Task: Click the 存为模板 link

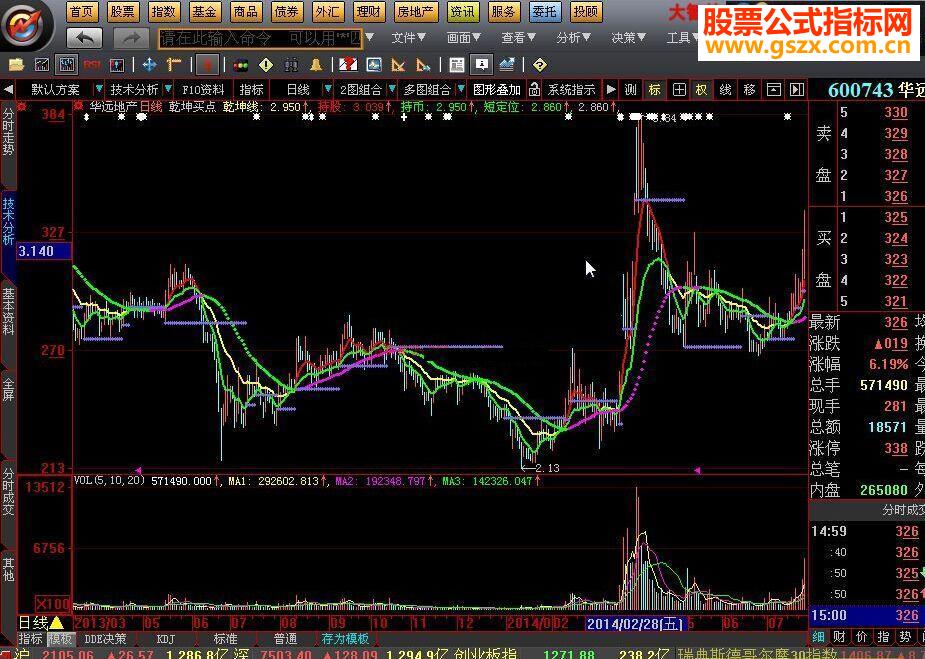Action: click(345, 638)
